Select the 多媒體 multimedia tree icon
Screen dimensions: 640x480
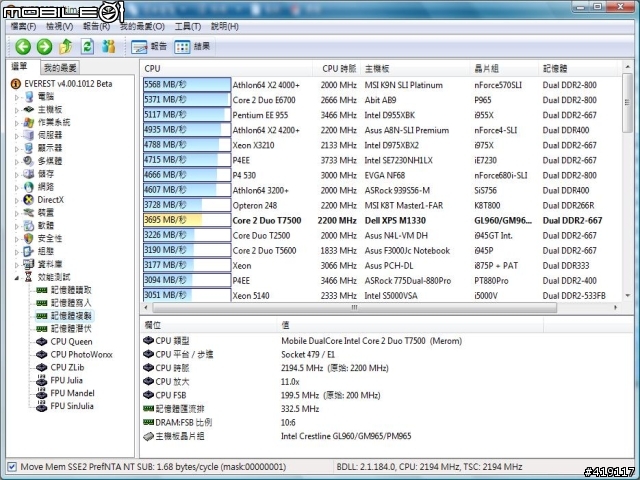point(29,161)
